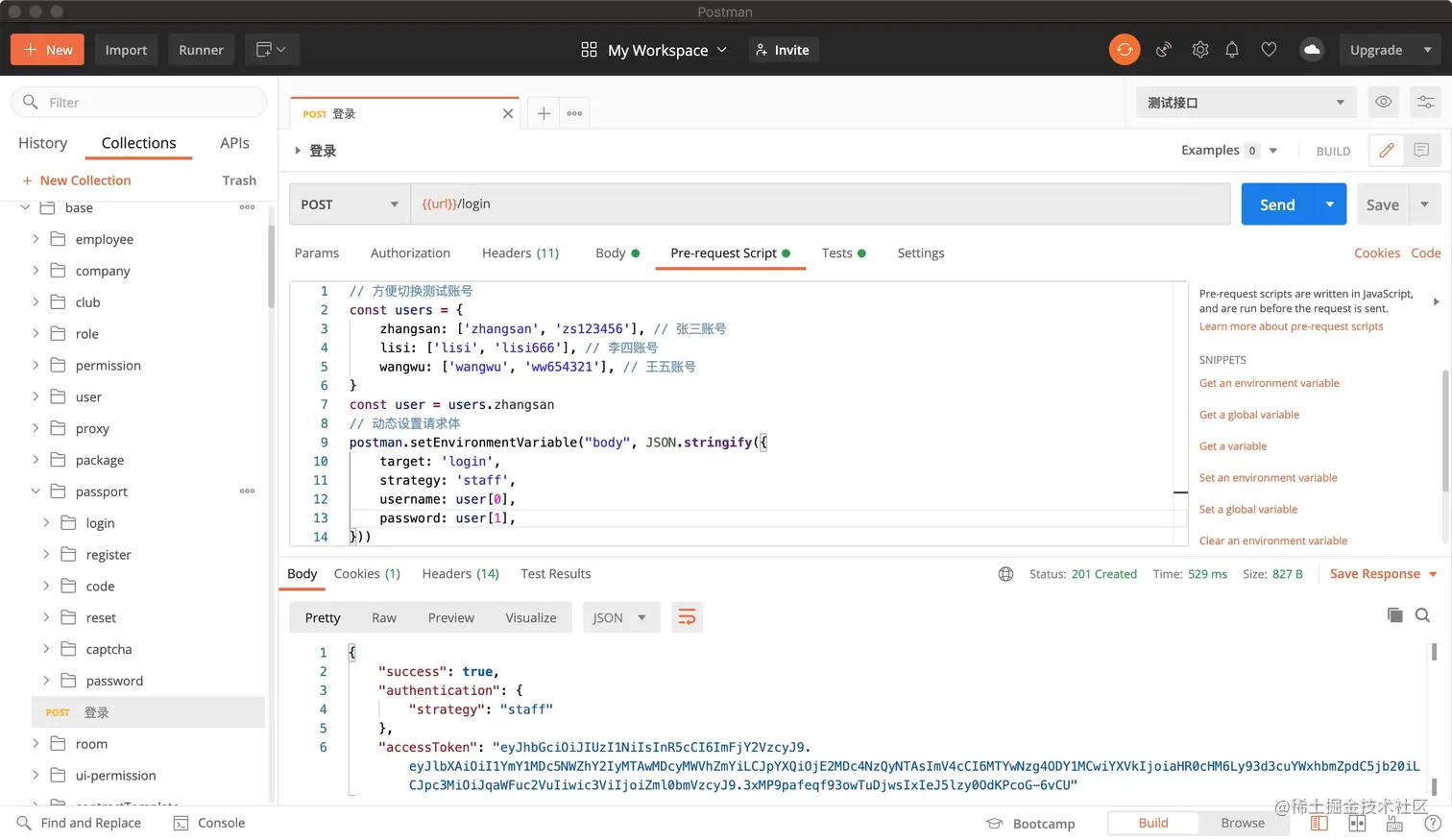The width and height of the screenshot is (1452, 840).
Task: Switch to Browse mode
Action: pyautogui.click(x=1243, y=823)
